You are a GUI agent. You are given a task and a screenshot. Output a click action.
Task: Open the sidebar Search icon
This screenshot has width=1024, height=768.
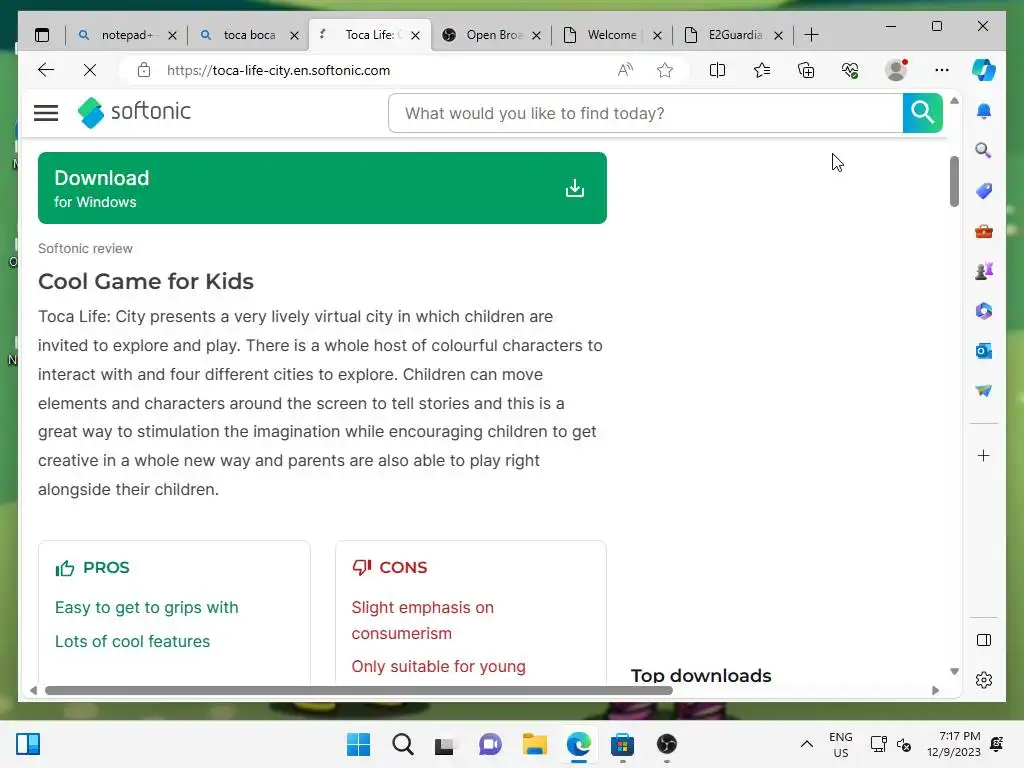pos(984,151)
